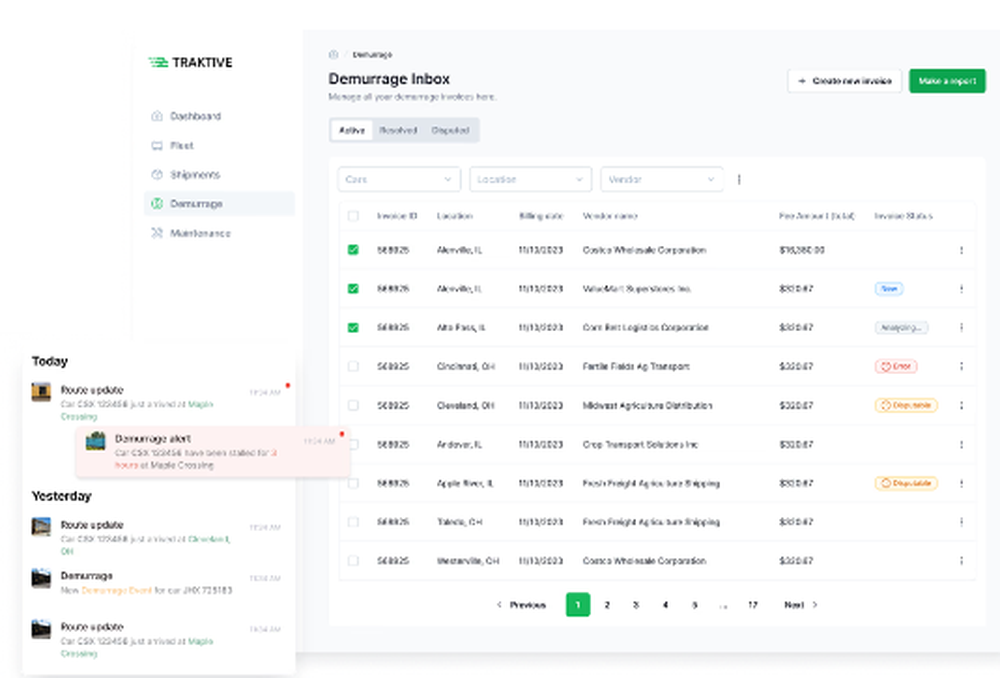Click the Cincinnati, OH location cell
Image resolution: width=1000 pixels, height=678 pixels.
466,366
